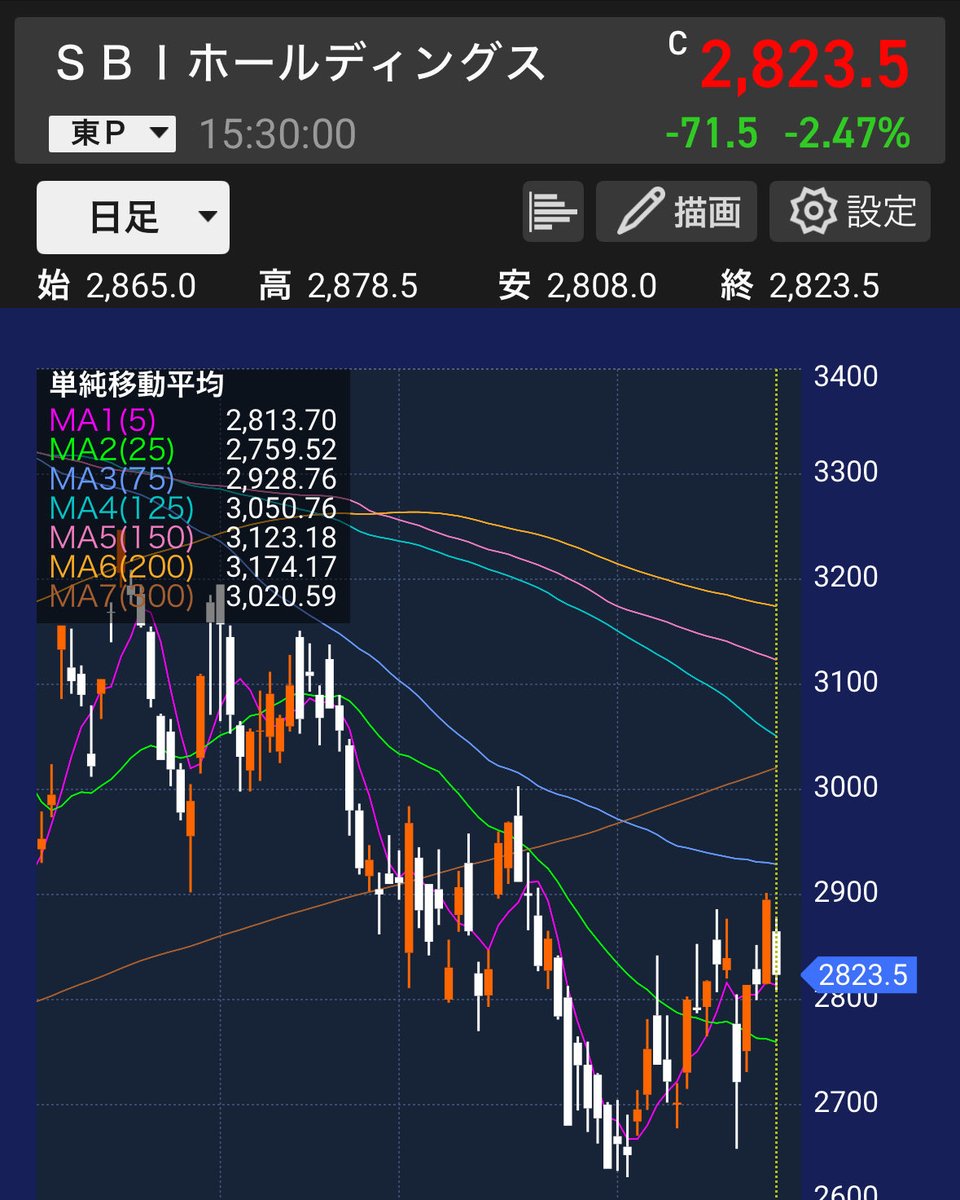Image resolution: width=960 pixels, height=1200 pixels.
Task: Click the 3000 price axis label
Action: point(846,787)
